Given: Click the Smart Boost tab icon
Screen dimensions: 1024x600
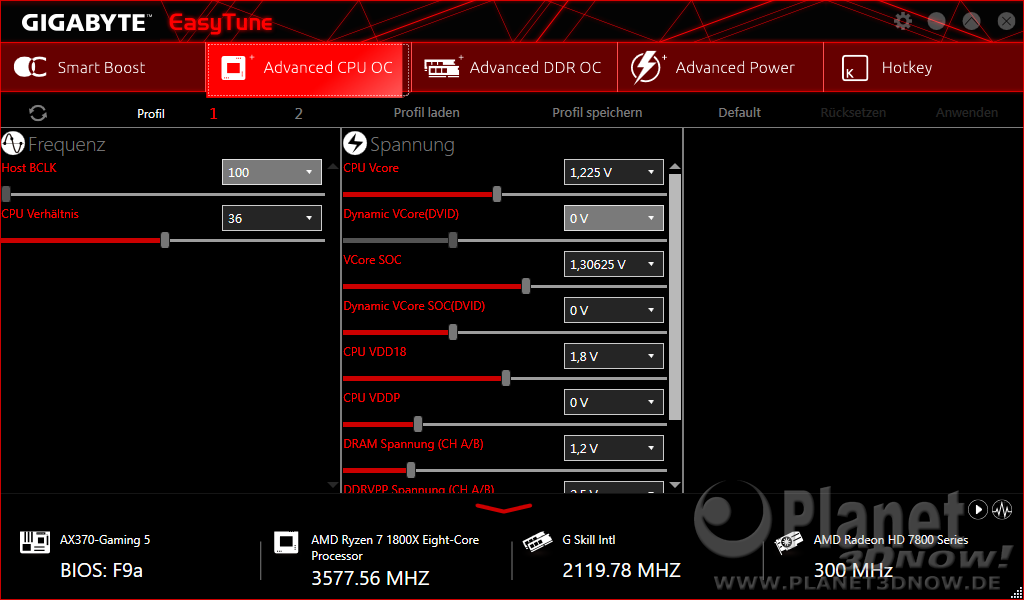Looking at the screenshot, I should (30, 67).
